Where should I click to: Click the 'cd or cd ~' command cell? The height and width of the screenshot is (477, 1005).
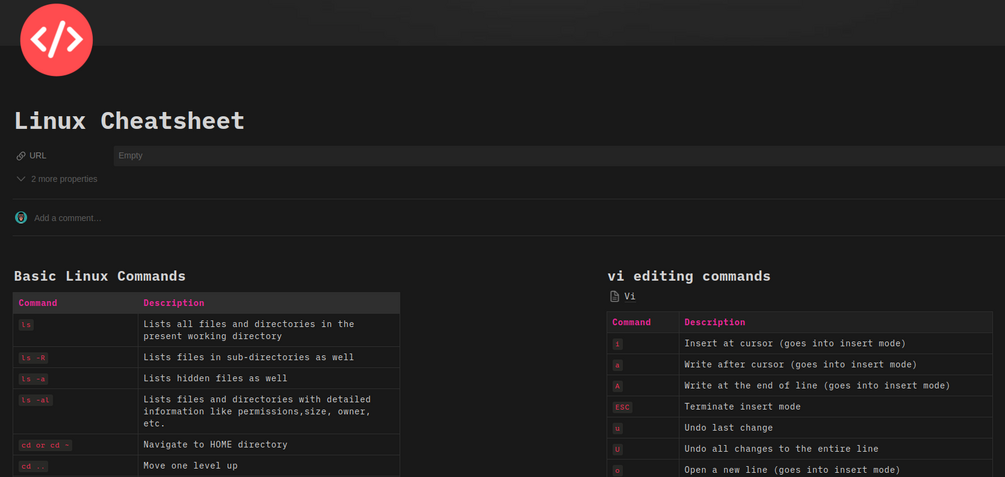[46, 445]
